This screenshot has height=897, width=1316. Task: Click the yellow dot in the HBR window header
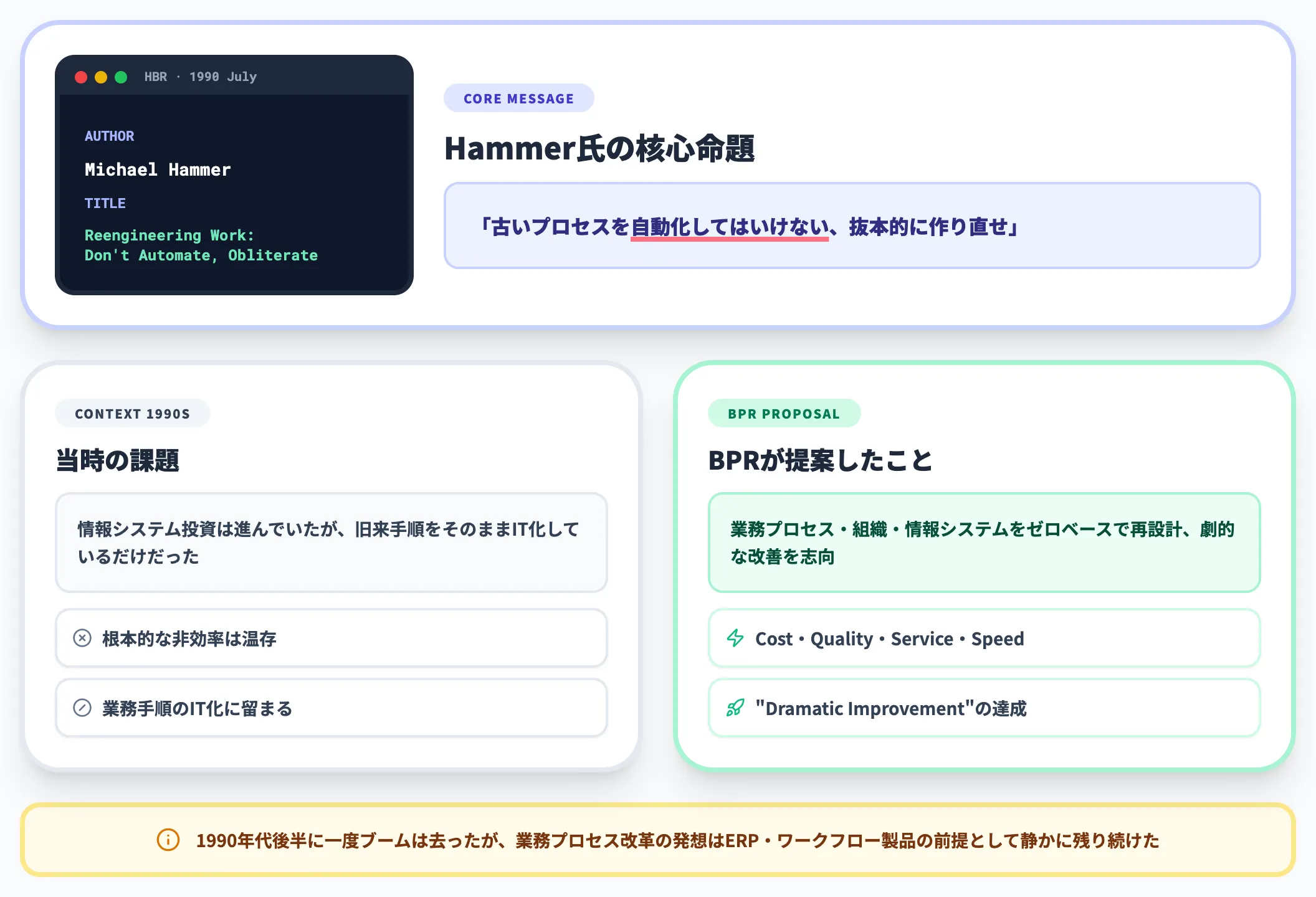(x=101, y=77)
